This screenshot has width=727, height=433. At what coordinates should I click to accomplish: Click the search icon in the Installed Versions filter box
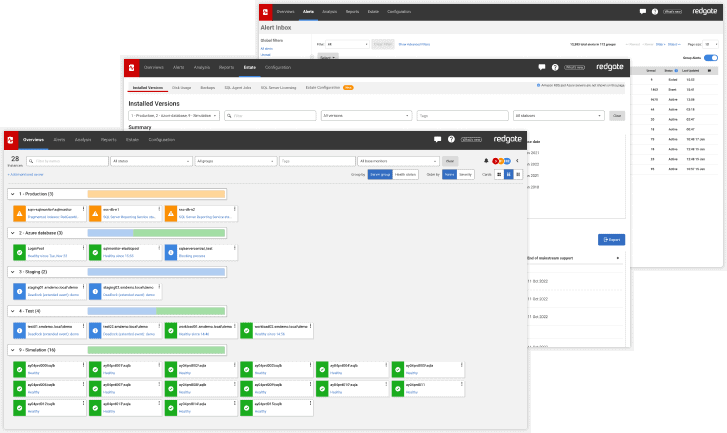229,115
